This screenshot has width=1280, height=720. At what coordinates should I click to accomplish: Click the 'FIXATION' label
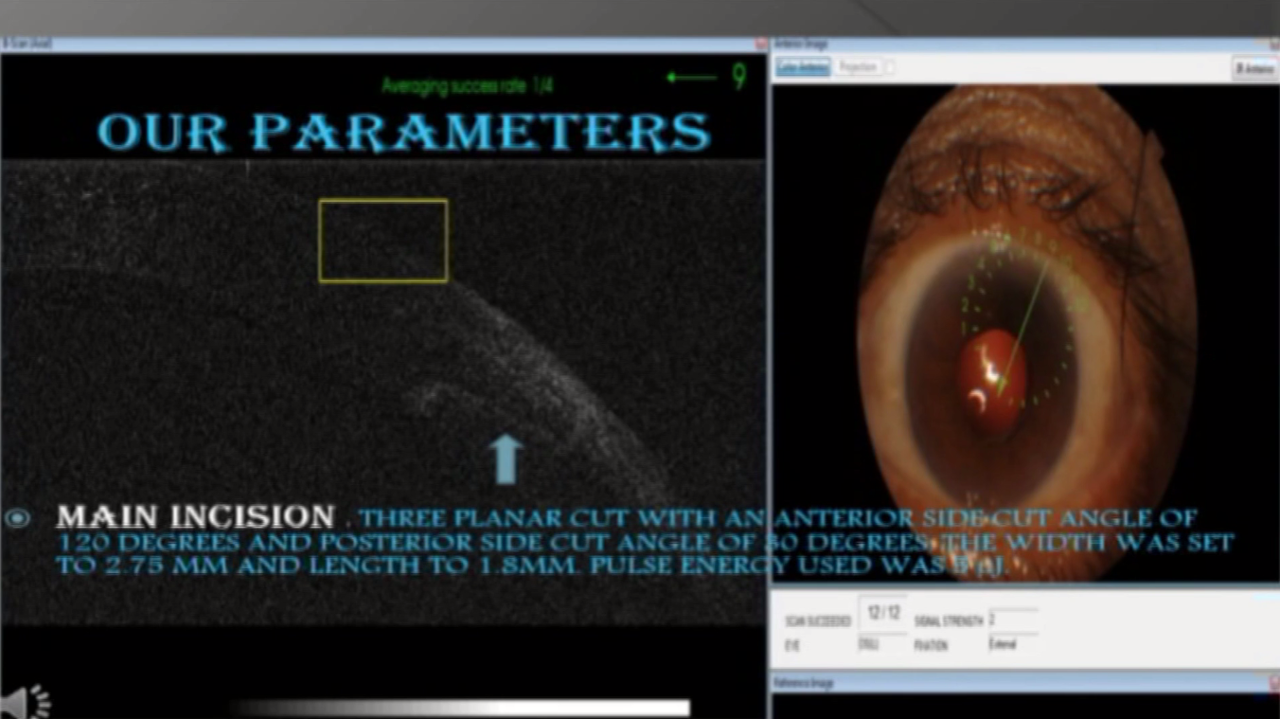click(x=932, y=645)
